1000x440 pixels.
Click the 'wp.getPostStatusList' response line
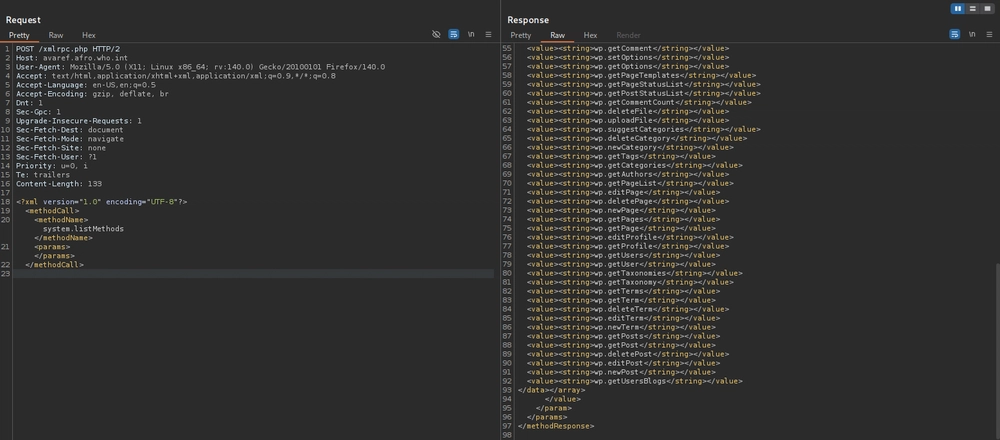click(643, 93)
